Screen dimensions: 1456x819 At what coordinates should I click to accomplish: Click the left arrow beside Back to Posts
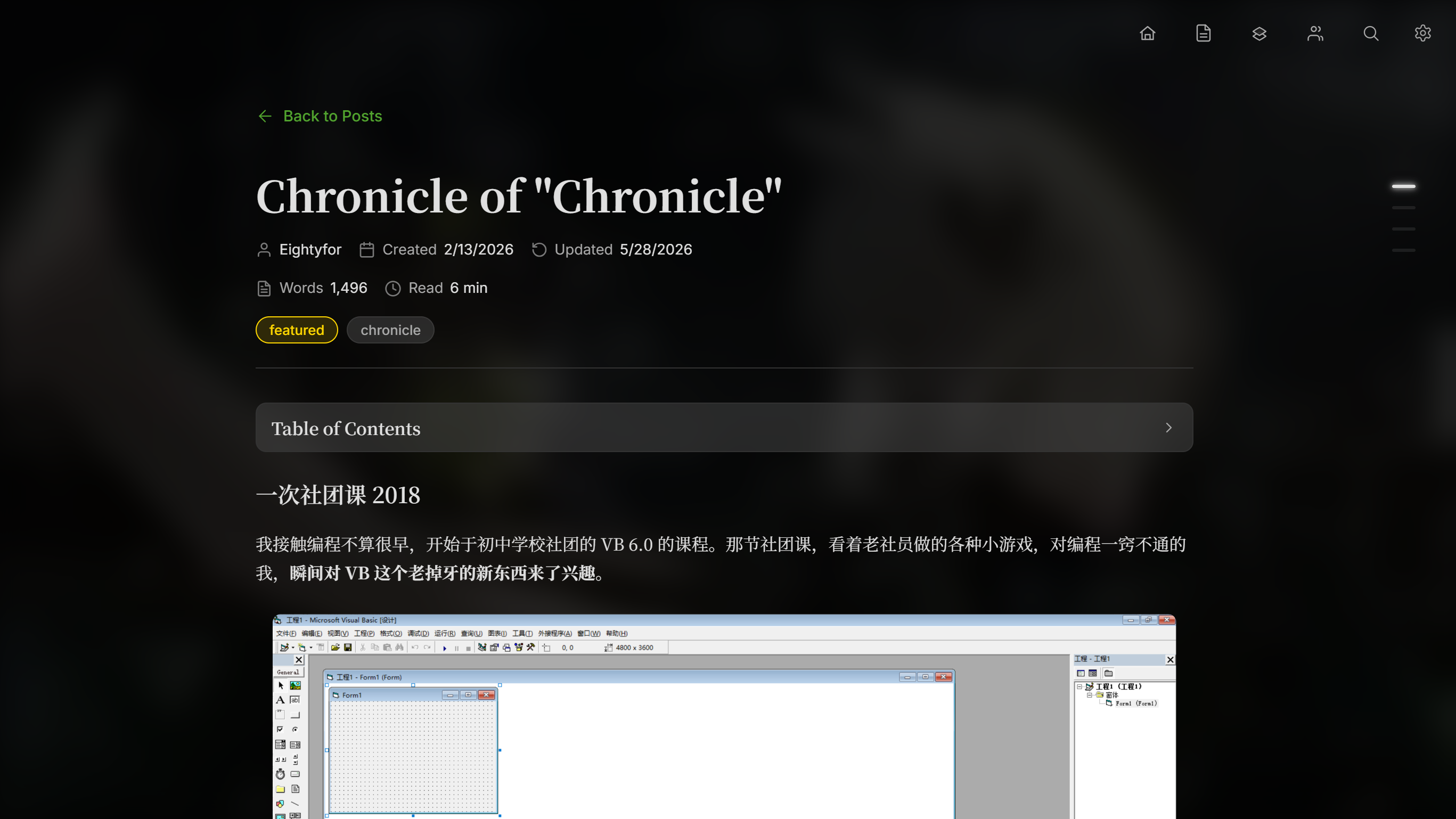[x=265, y=116]
